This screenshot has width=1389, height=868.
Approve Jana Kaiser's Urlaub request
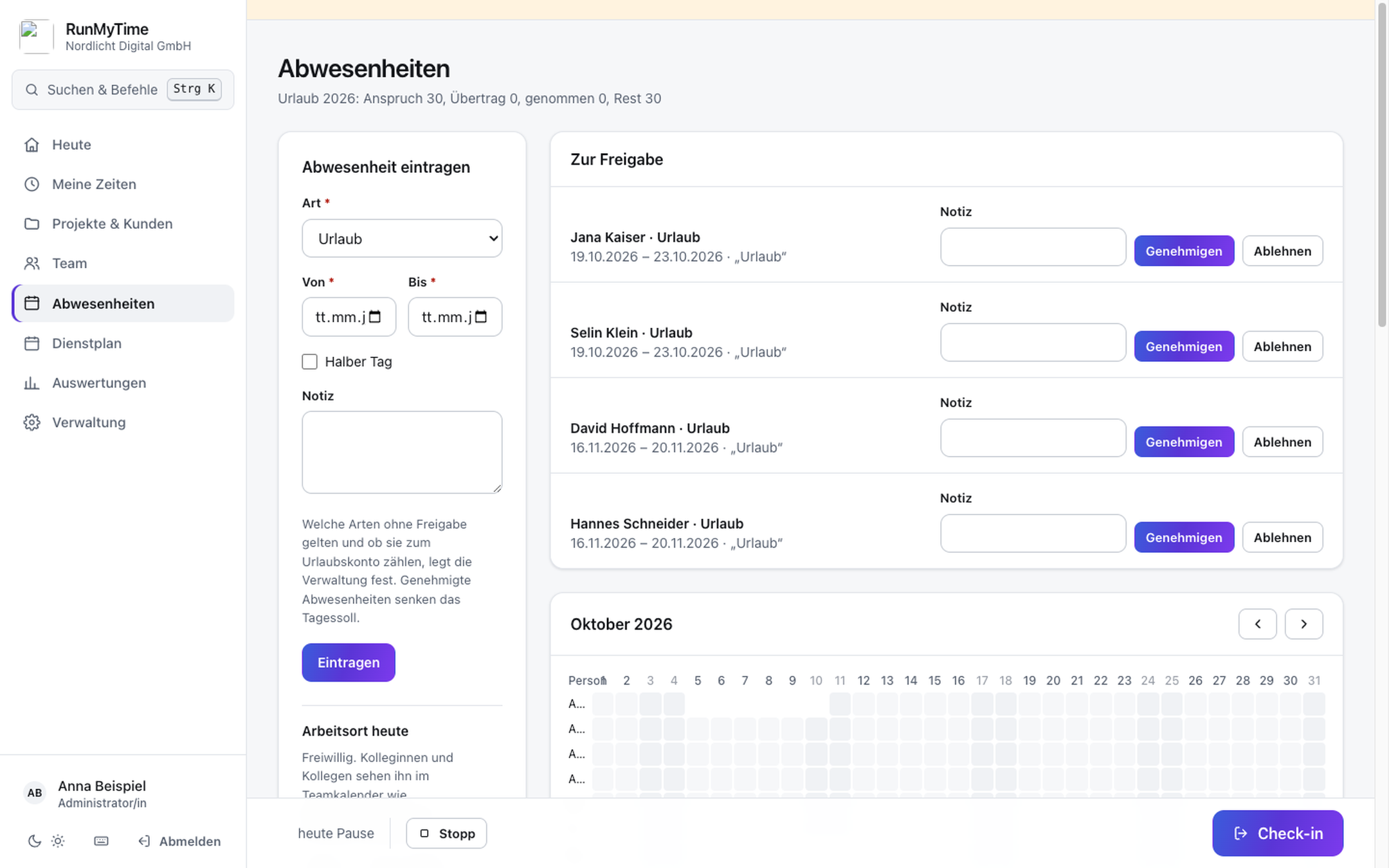(x=1184, y=251)
